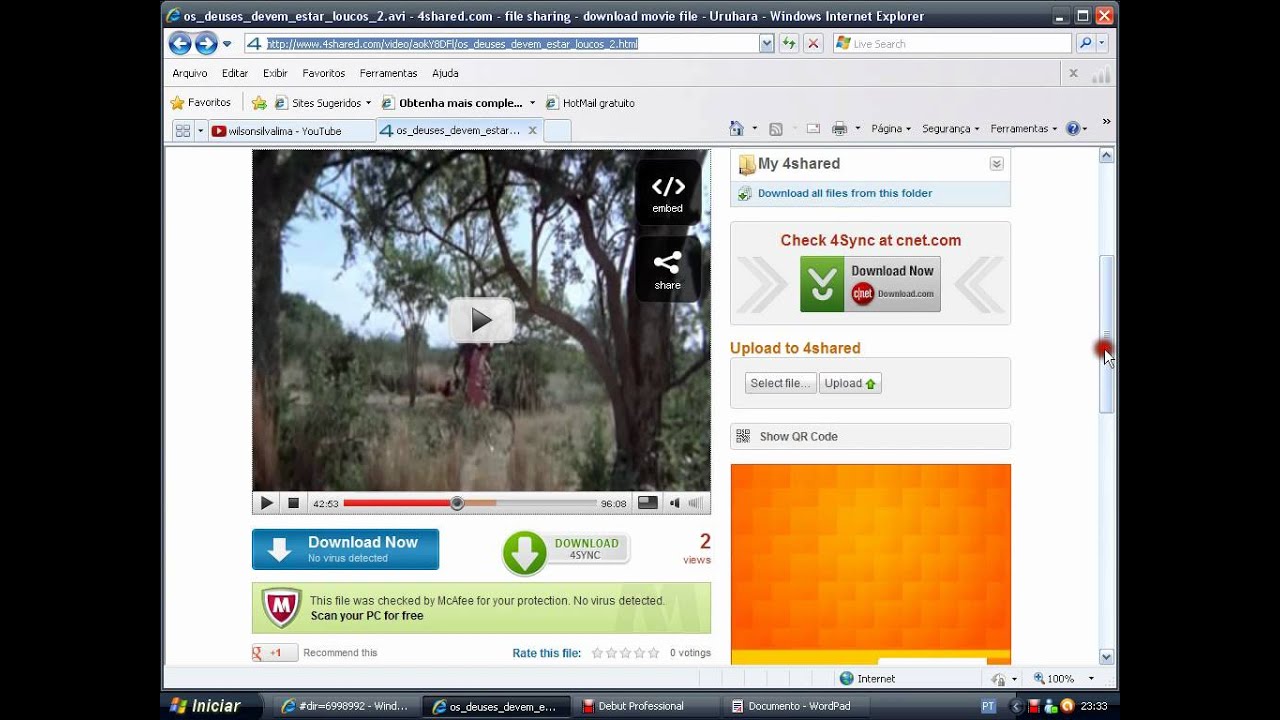
Task: Adjust the video volume bars
Action: (x=695, y=503)
